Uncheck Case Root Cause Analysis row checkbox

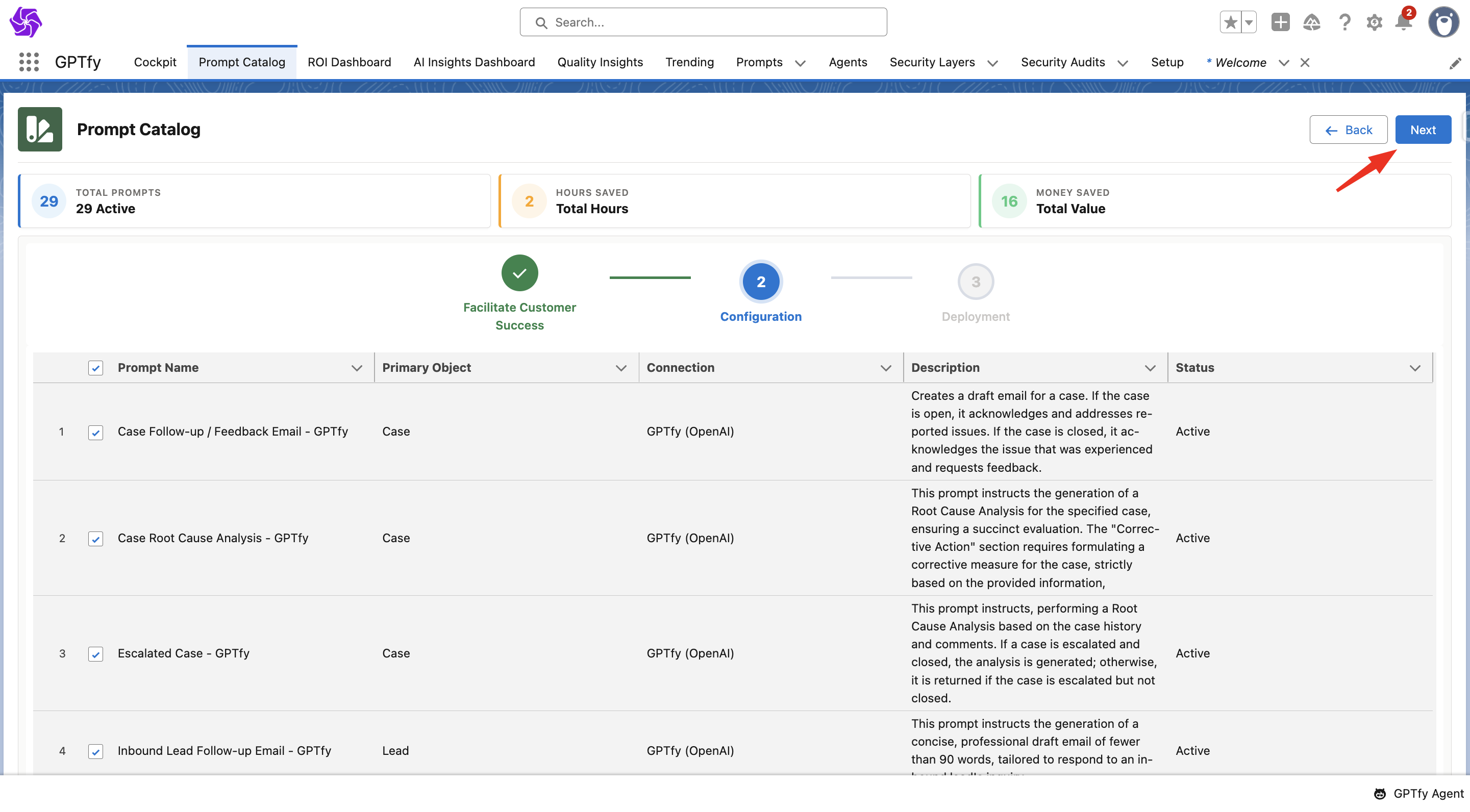[x=95, y=539]
